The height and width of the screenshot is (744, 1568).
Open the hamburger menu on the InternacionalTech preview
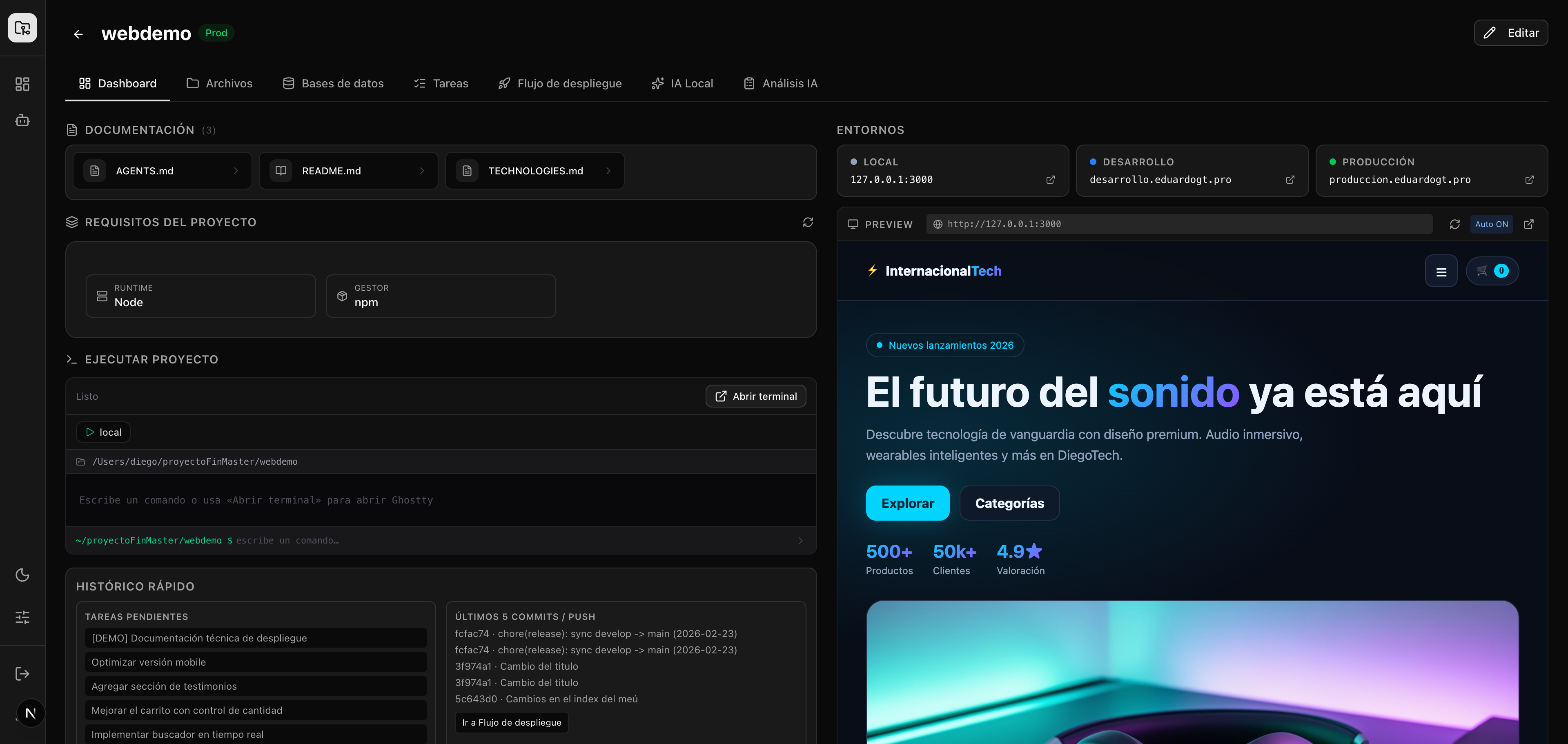pyautogui.click(x=1441, y=271)
